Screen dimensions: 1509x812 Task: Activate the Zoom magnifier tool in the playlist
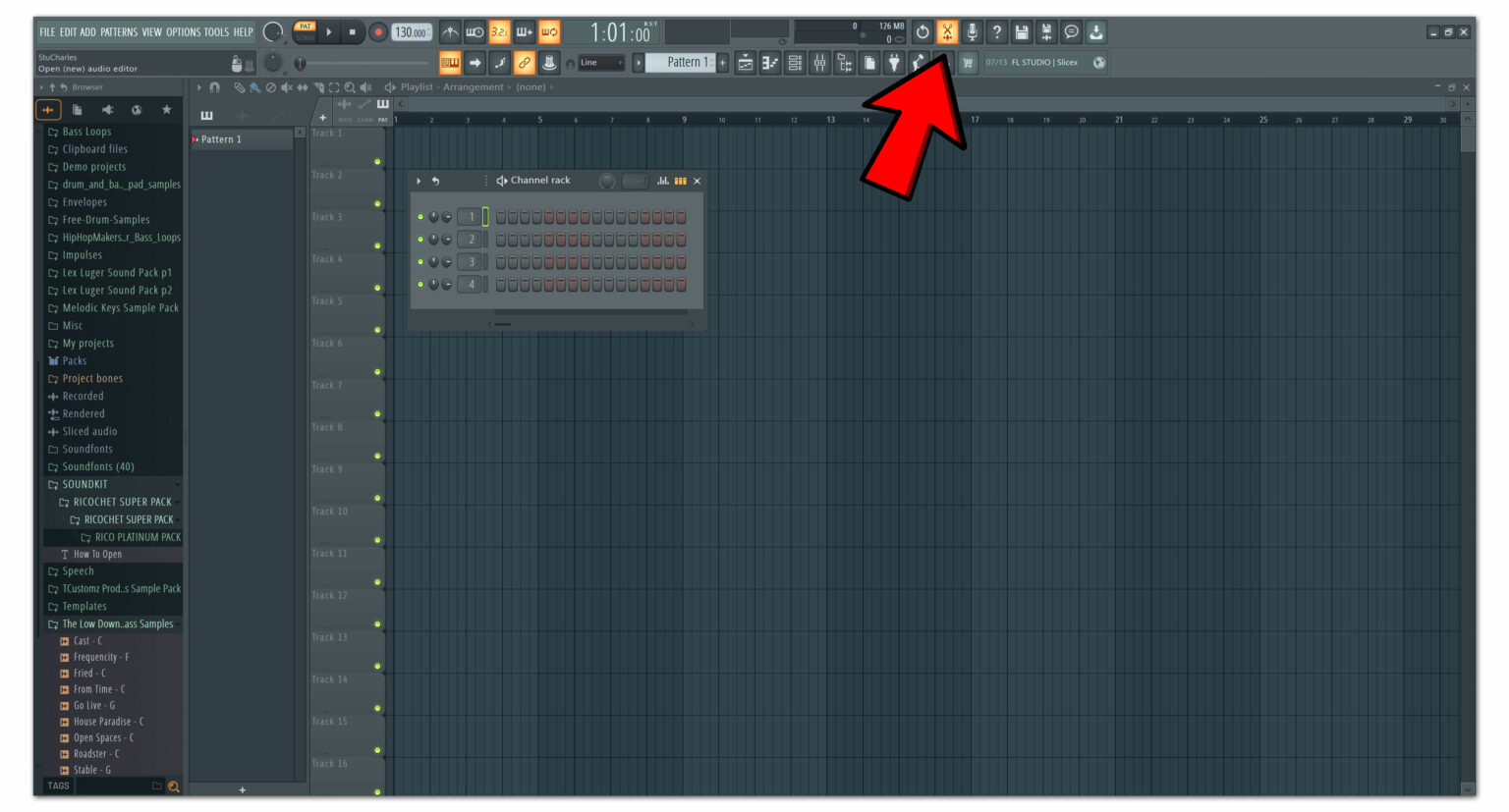pyautogui.click(x=349, y=87)
